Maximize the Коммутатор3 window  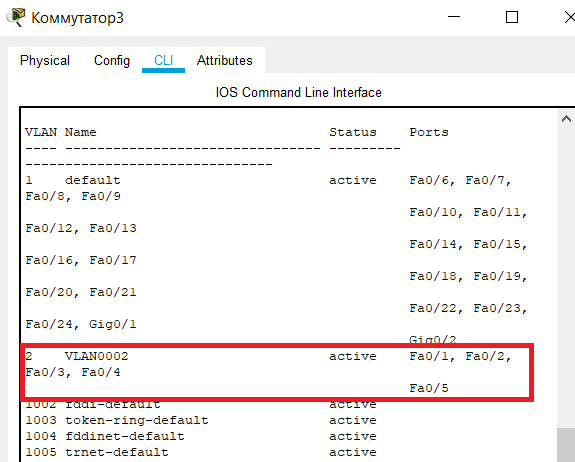pos(512,17)
